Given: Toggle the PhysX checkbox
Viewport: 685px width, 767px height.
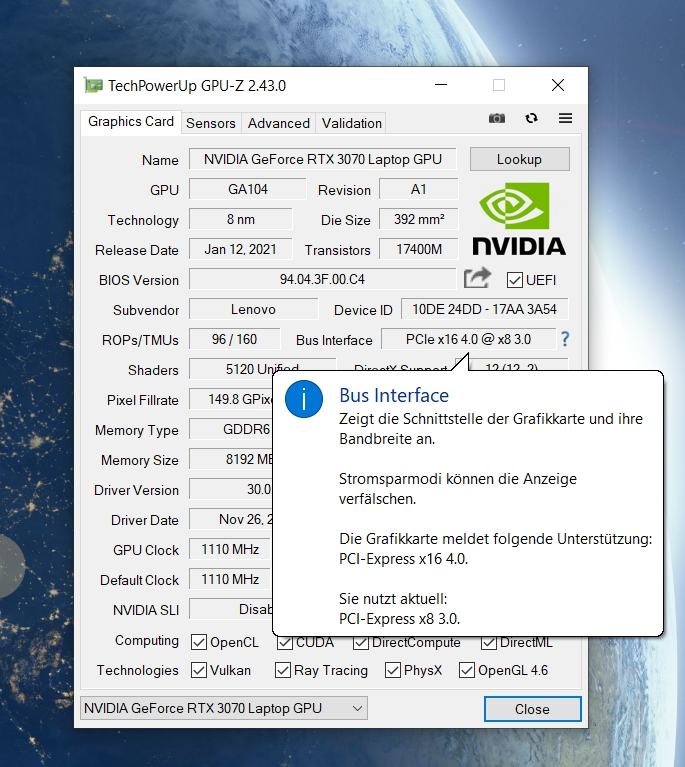Looking at the screenshot, I should (393, 670).
